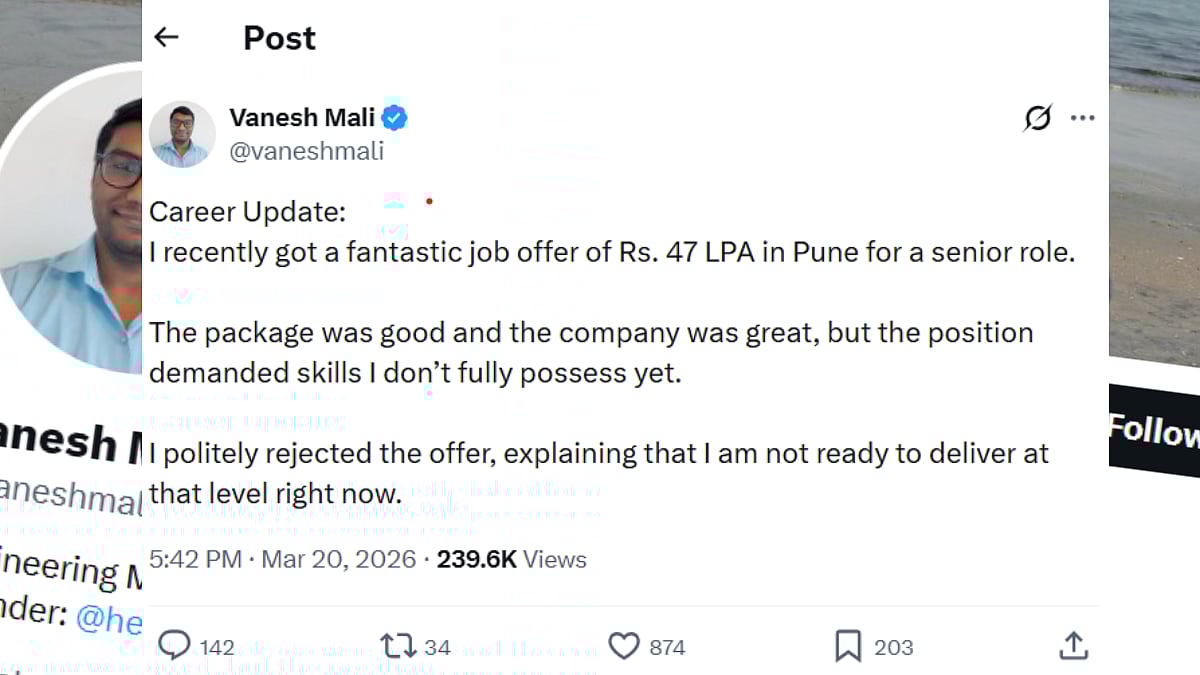
Task: Click the blue verified badge
Action: tap(395, 118)
